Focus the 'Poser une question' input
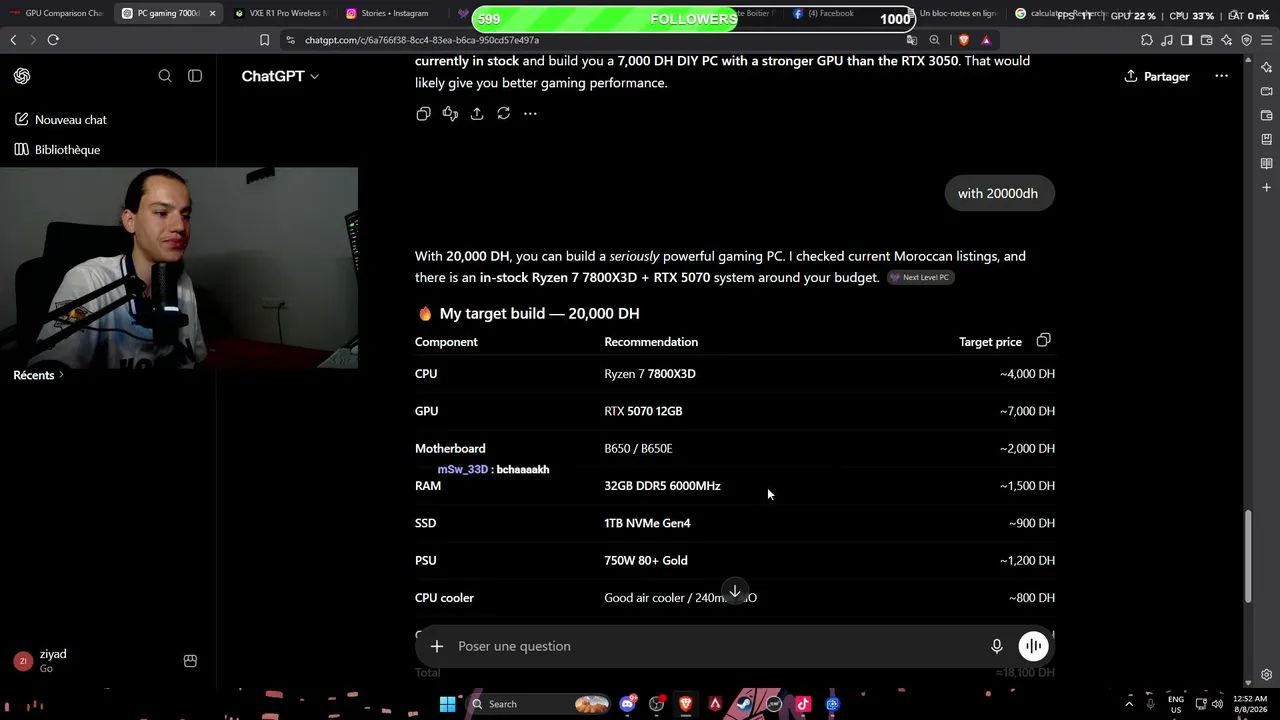 715,646
